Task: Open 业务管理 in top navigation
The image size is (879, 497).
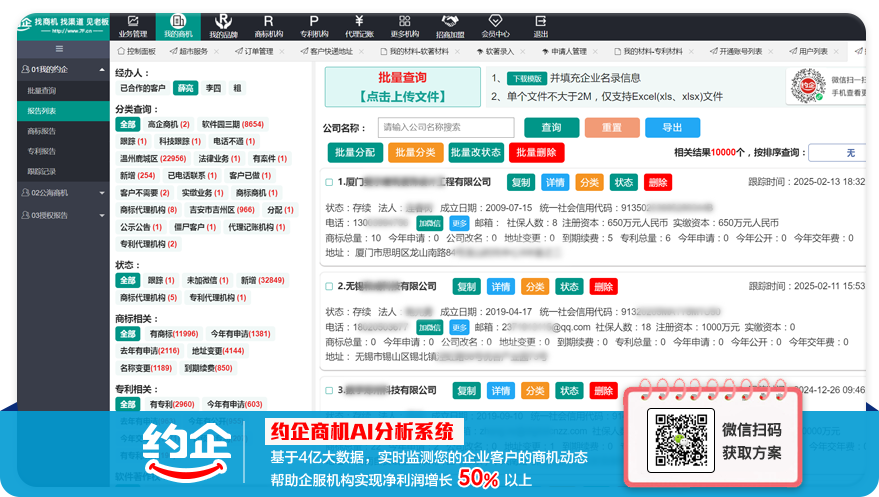Action: pyautogui.click(x=133, y=26)
